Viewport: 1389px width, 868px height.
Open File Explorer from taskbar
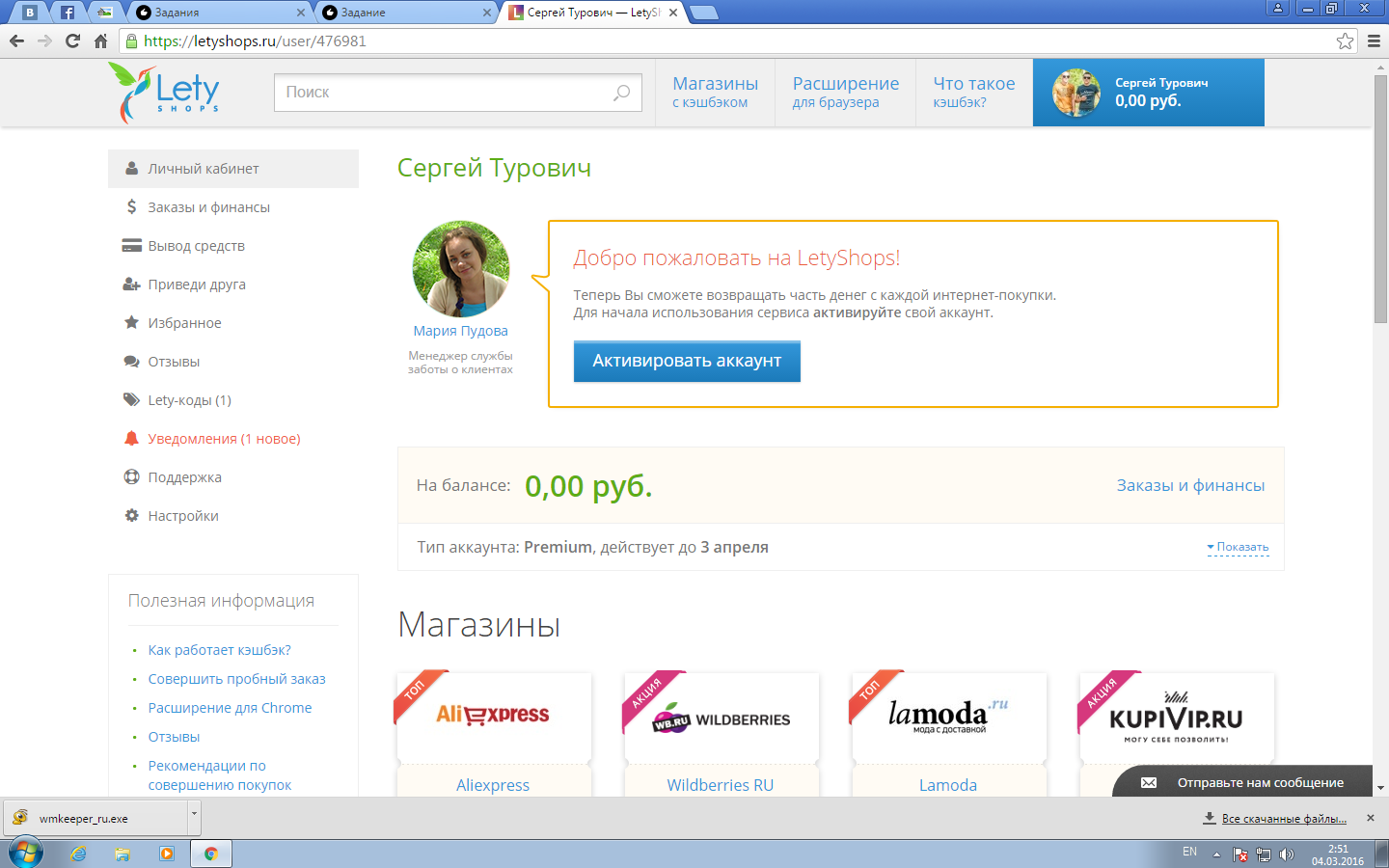tap(123, 854)
